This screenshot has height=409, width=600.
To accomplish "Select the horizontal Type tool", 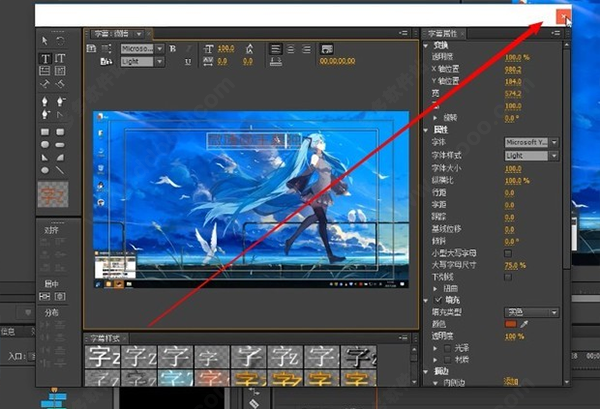I will pyautogui.click(x=45, y=59).
